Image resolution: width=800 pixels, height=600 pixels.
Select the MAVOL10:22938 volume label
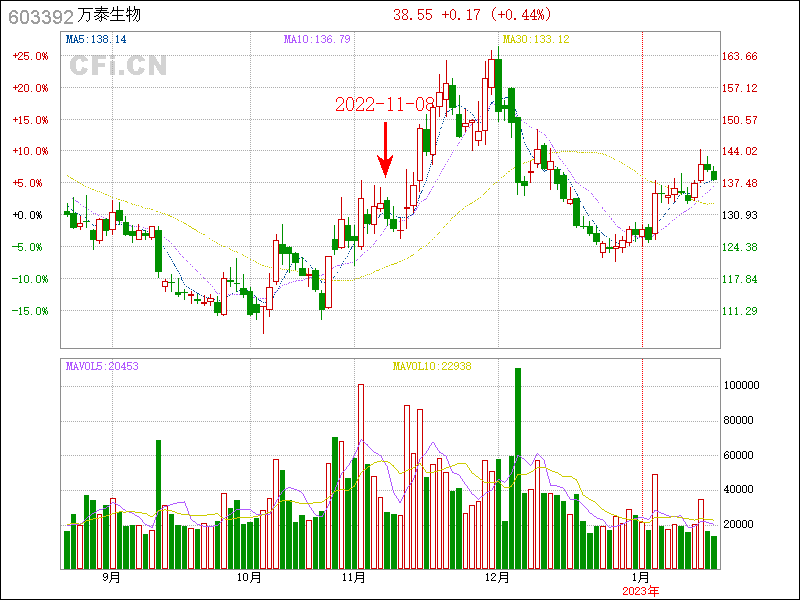tap(432, 366)
